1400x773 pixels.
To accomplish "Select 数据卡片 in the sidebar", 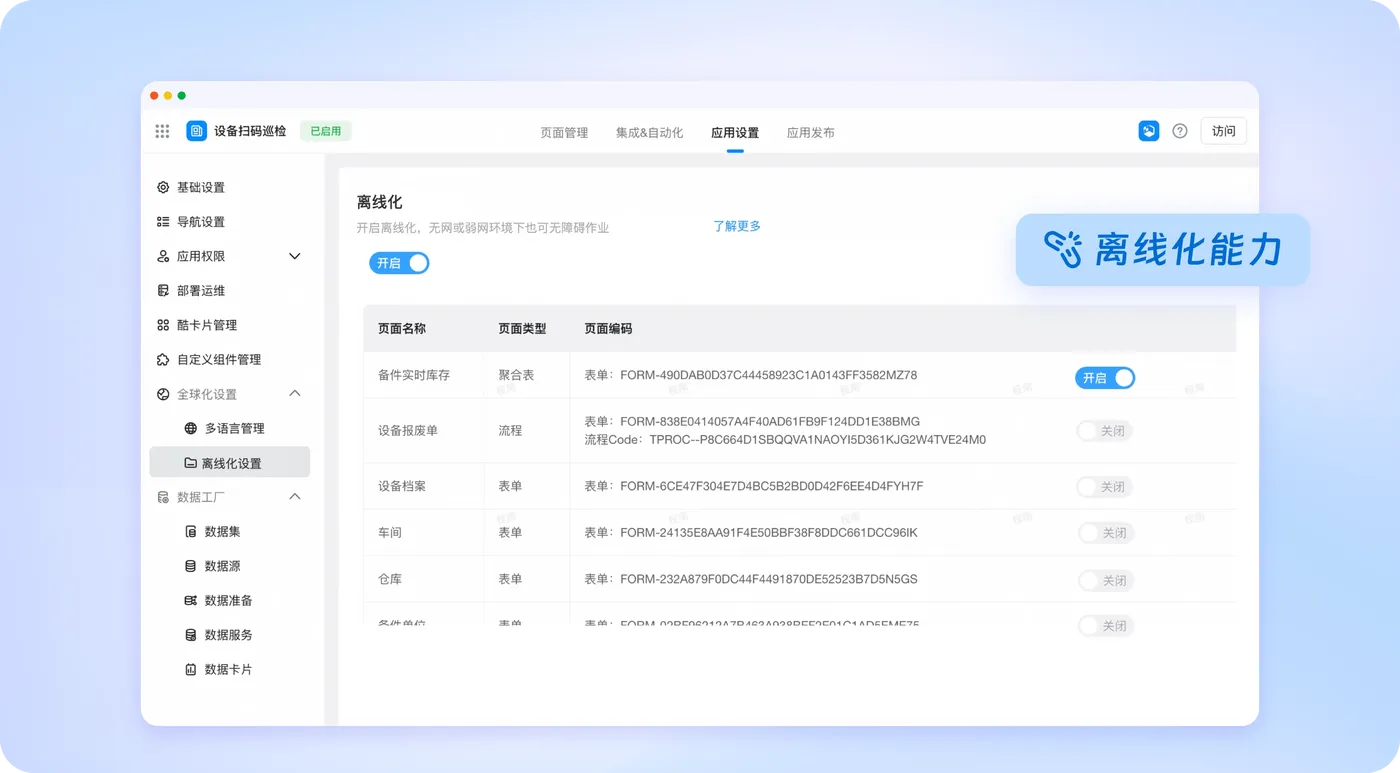I will [229, 670].
